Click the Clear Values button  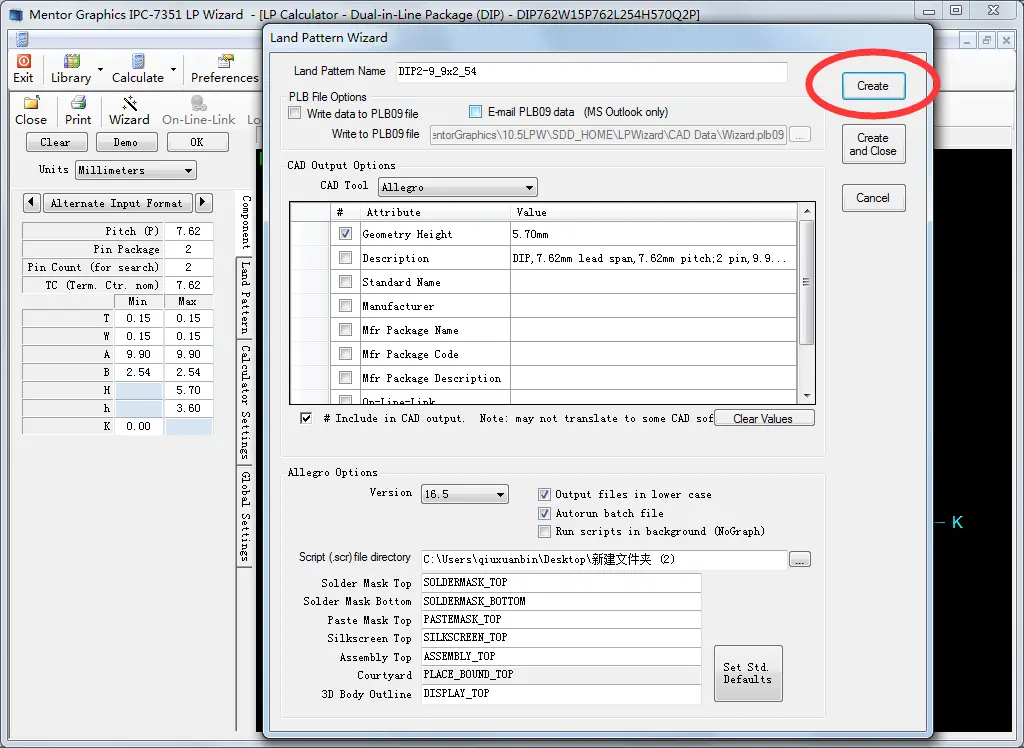(763, 419)
